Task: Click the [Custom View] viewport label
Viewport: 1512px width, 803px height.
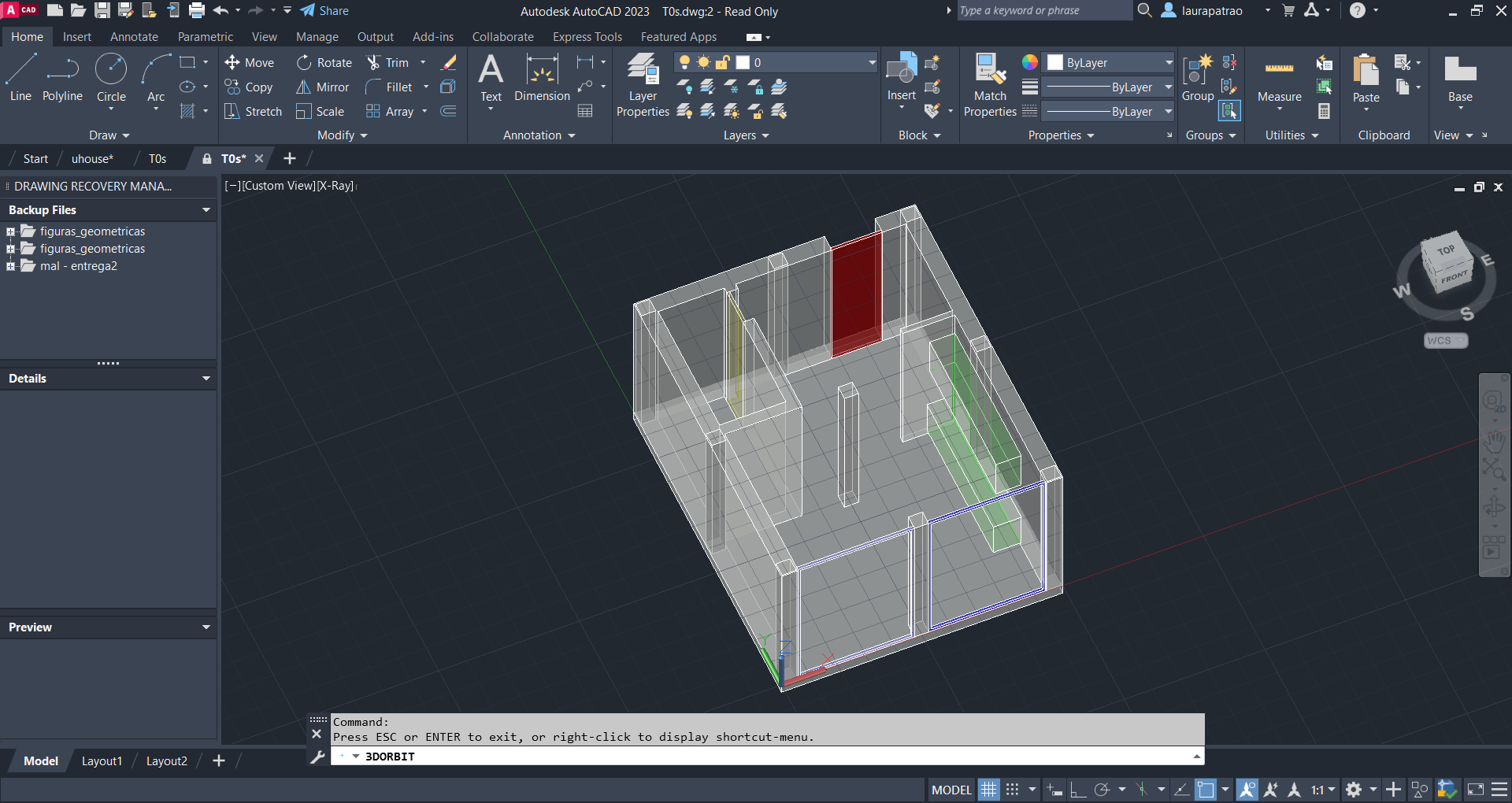Action: (x=279, y=186)
